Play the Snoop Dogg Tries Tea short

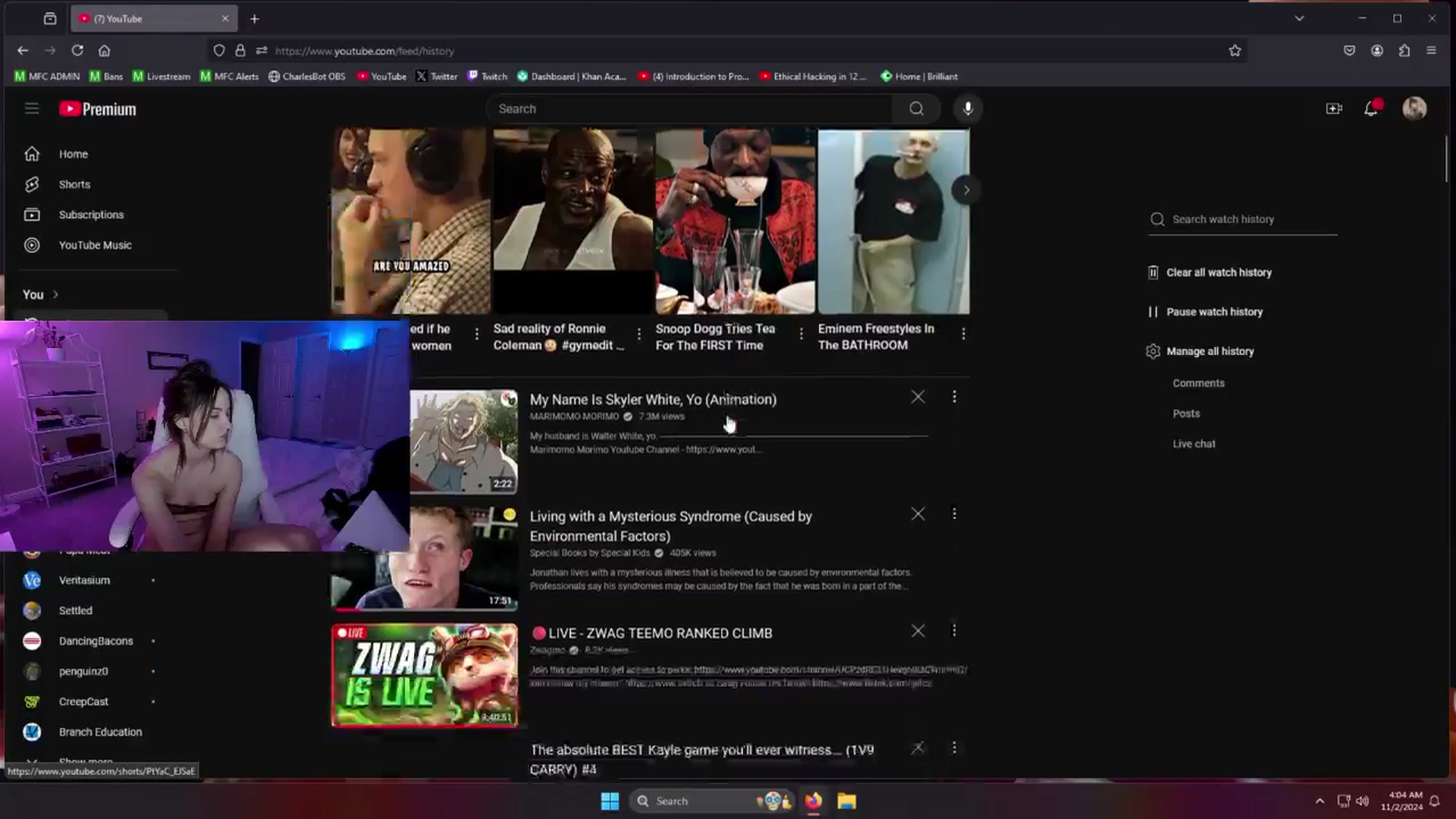click(x=735, y=221)
